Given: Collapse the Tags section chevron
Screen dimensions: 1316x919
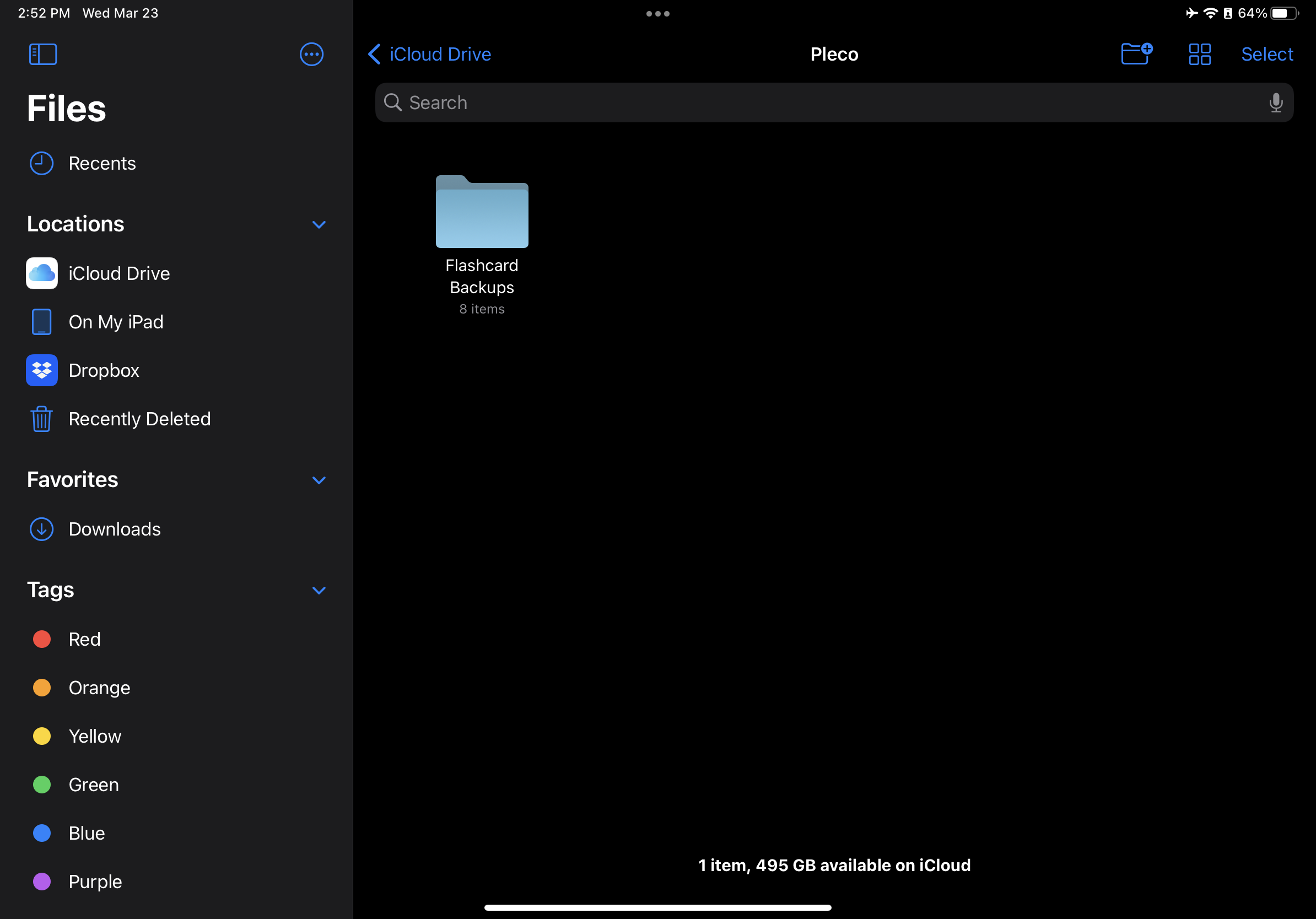Looking at the screenshot, I should (x=319, y=590).
